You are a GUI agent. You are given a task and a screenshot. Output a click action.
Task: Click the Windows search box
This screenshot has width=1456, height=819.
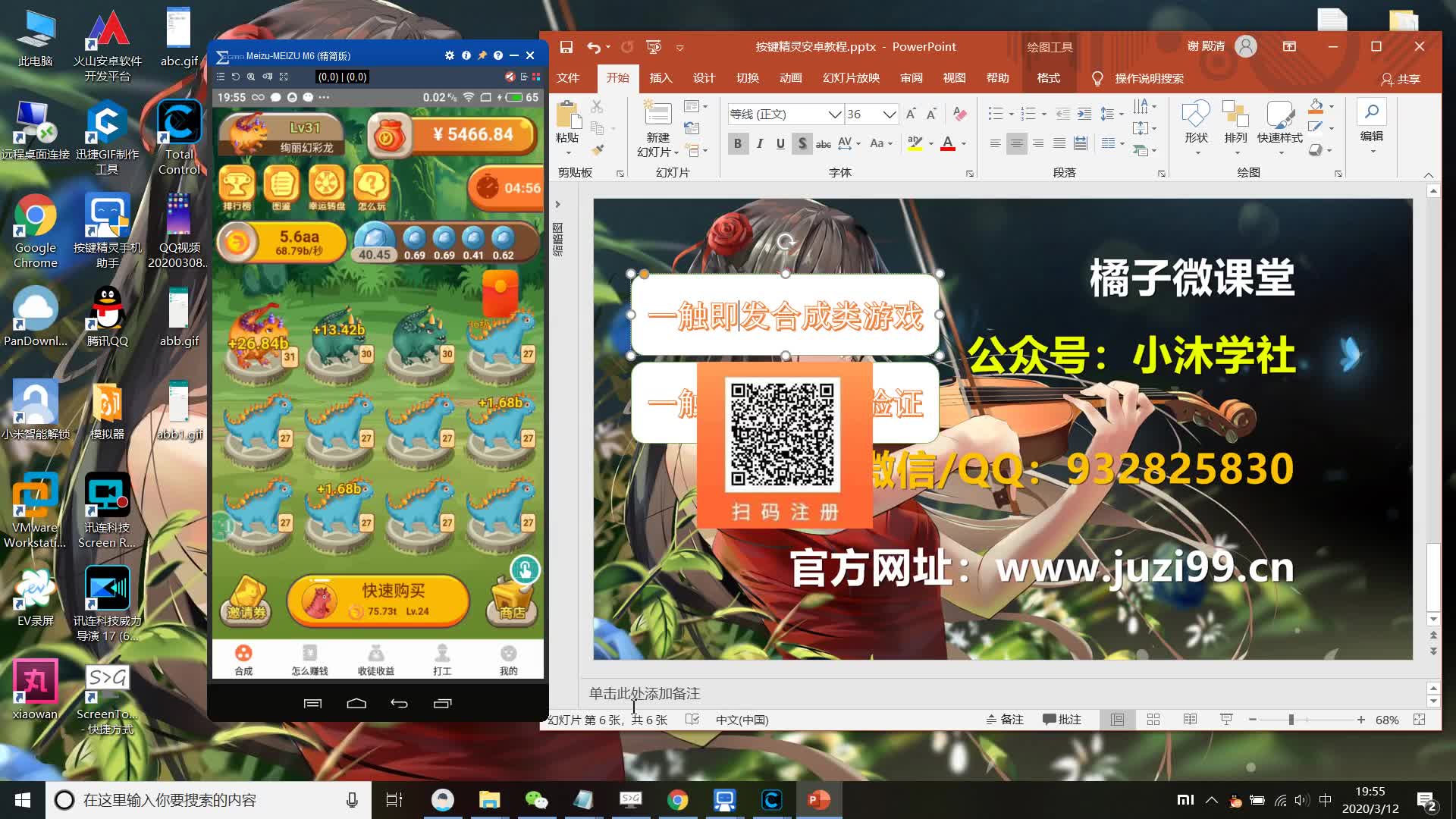[x=208, y=800]
